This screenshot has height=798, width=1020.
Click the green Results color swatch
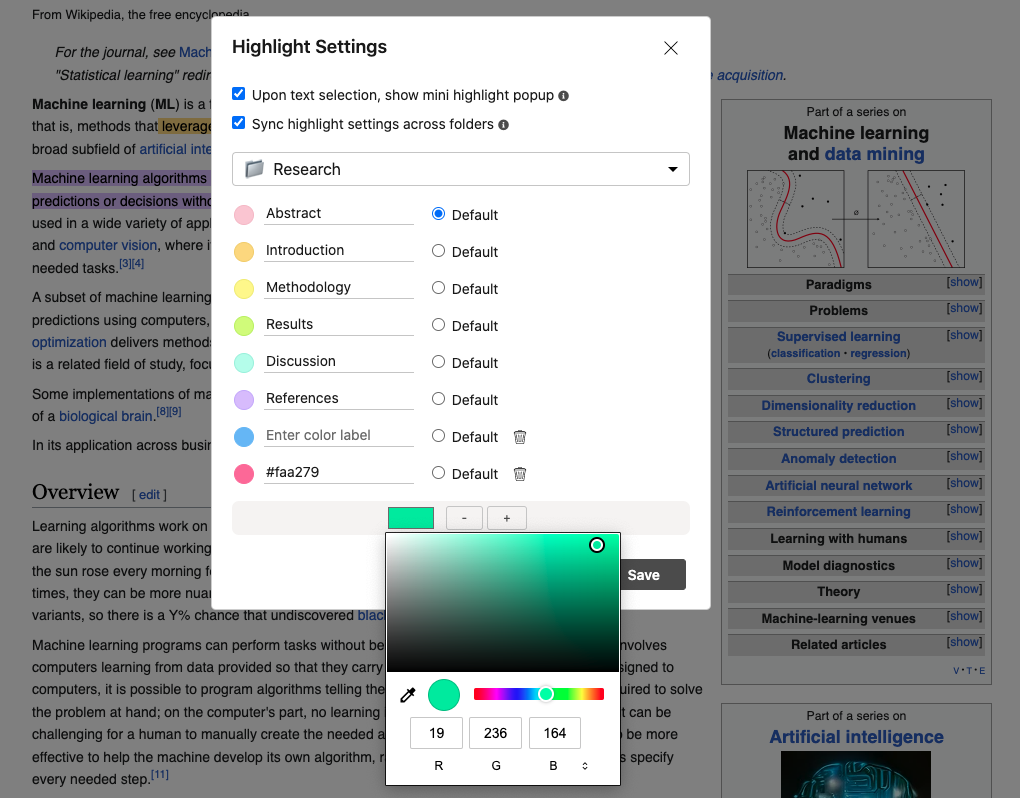pyautogui.click(x=244, y=326)
